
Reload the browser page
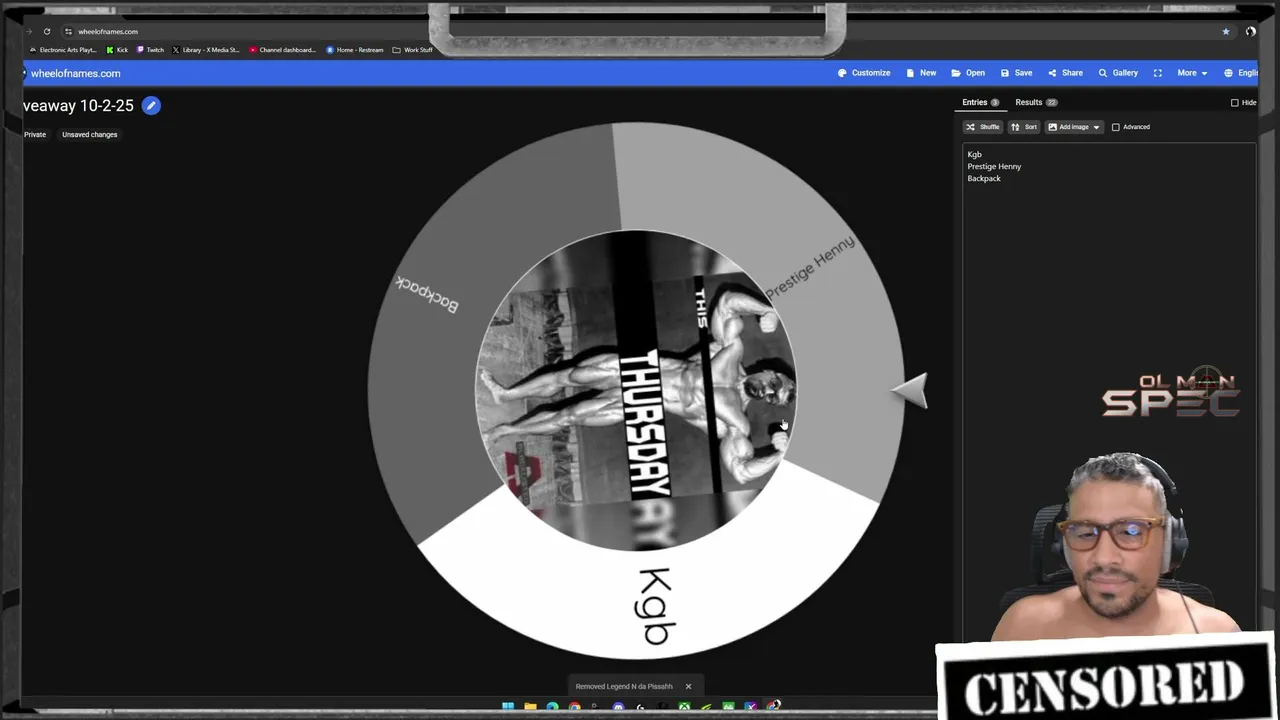(47, 31)
